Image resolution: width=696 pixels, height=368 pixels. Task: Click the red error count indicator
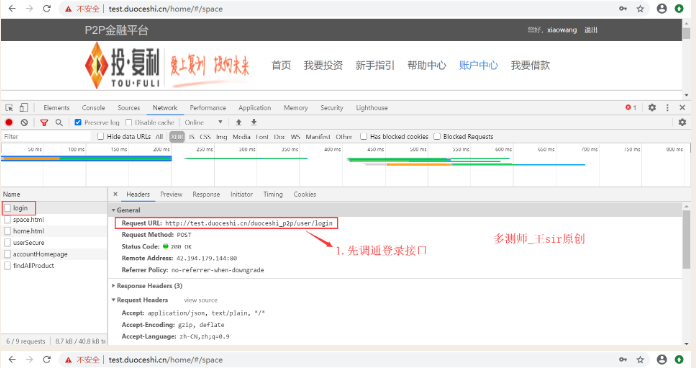point(631,107)
